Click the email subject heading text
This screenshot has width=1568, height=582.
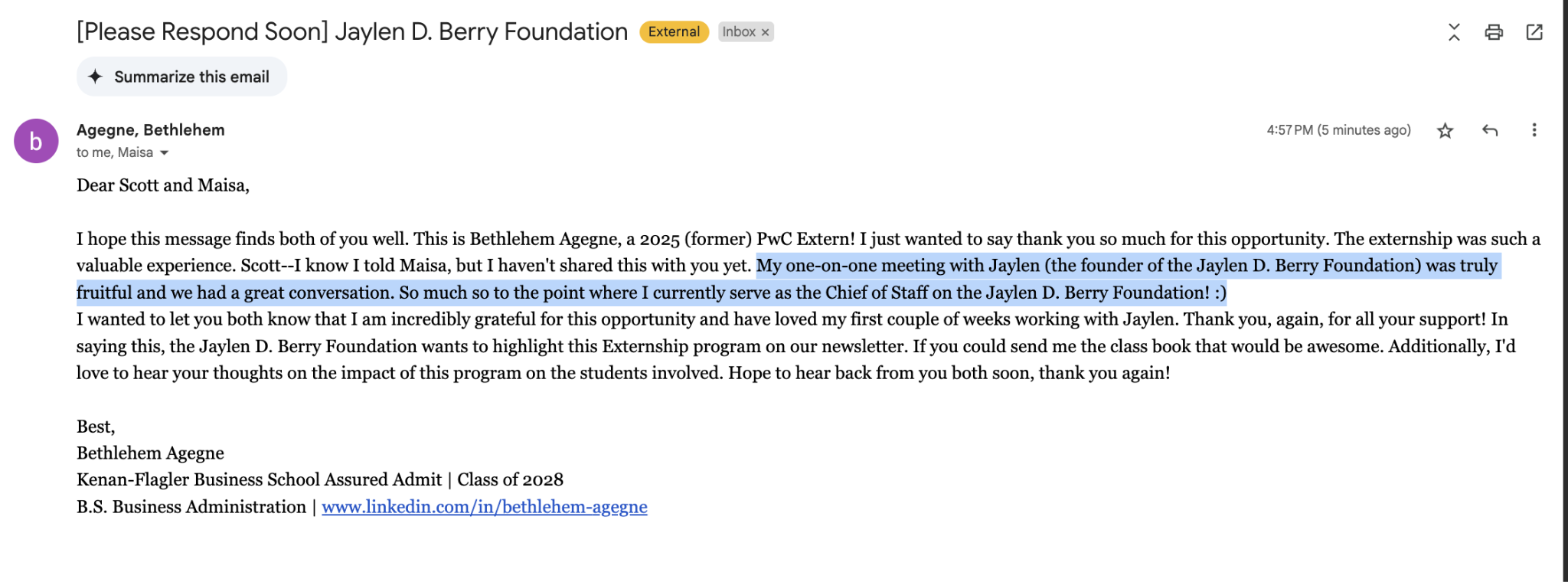351,31
